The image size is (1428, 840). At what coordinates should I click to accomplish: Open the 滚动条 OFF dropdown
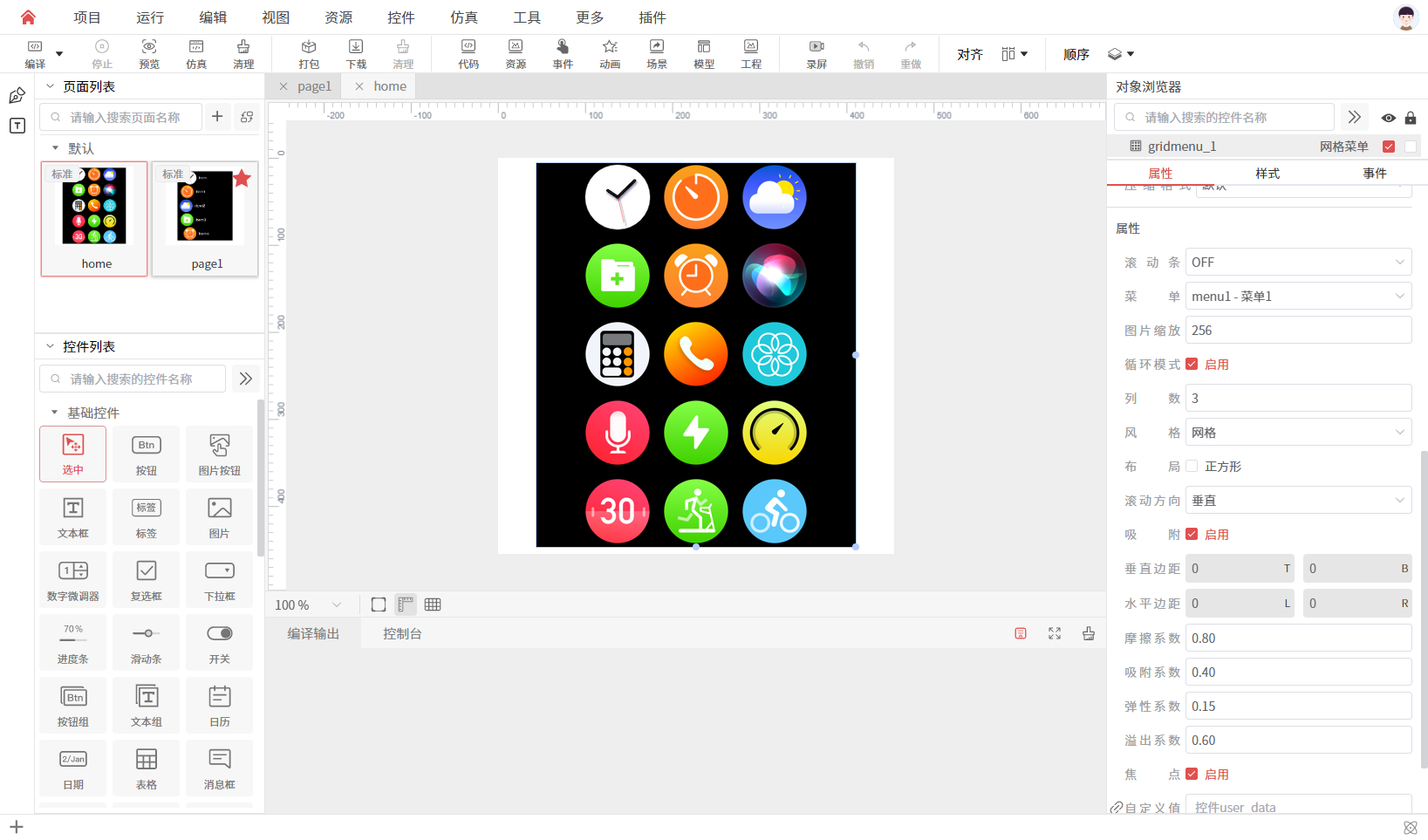coord(1298,263)
